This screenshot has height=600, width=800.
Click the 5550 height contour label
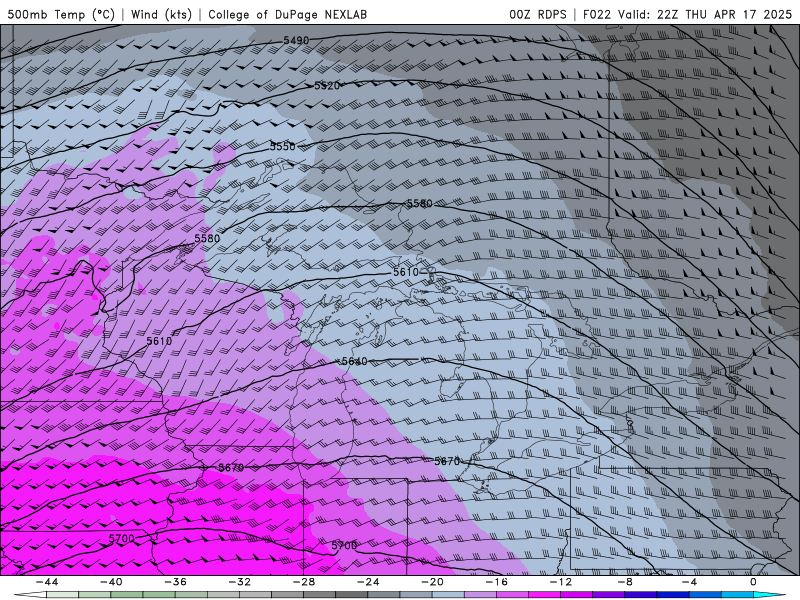click(x=282, y=146)
